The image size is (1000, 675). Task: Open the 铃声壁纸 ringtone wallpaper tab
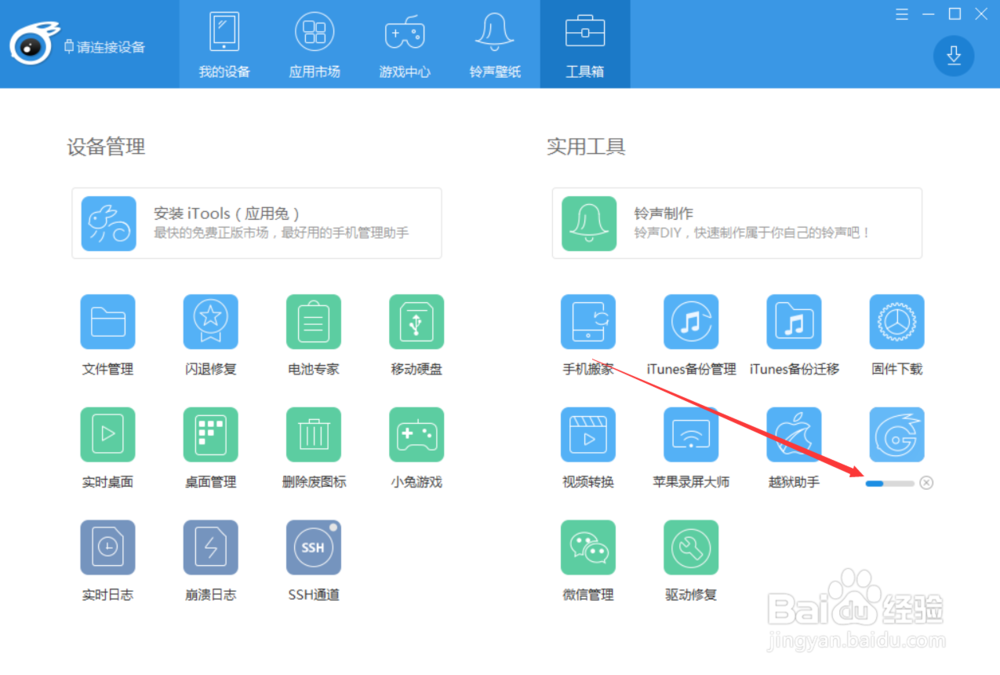pos(494,44)
